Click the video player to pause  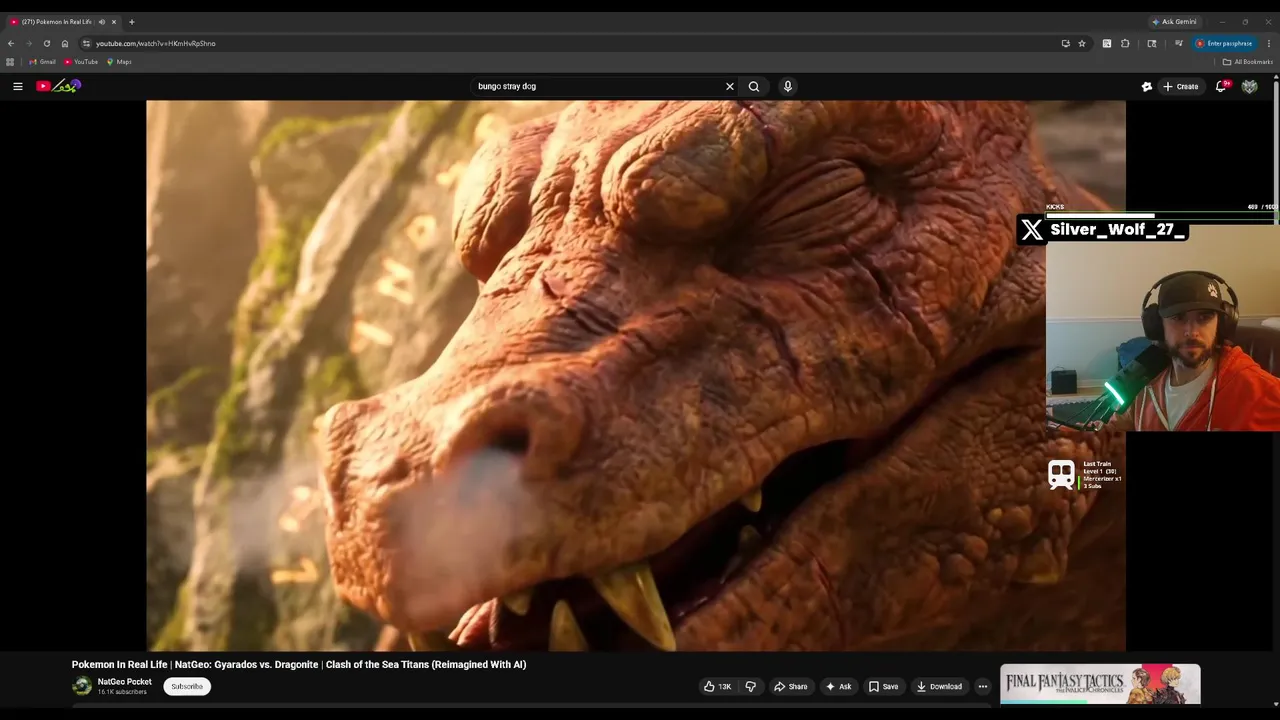(x=636, y=375)
